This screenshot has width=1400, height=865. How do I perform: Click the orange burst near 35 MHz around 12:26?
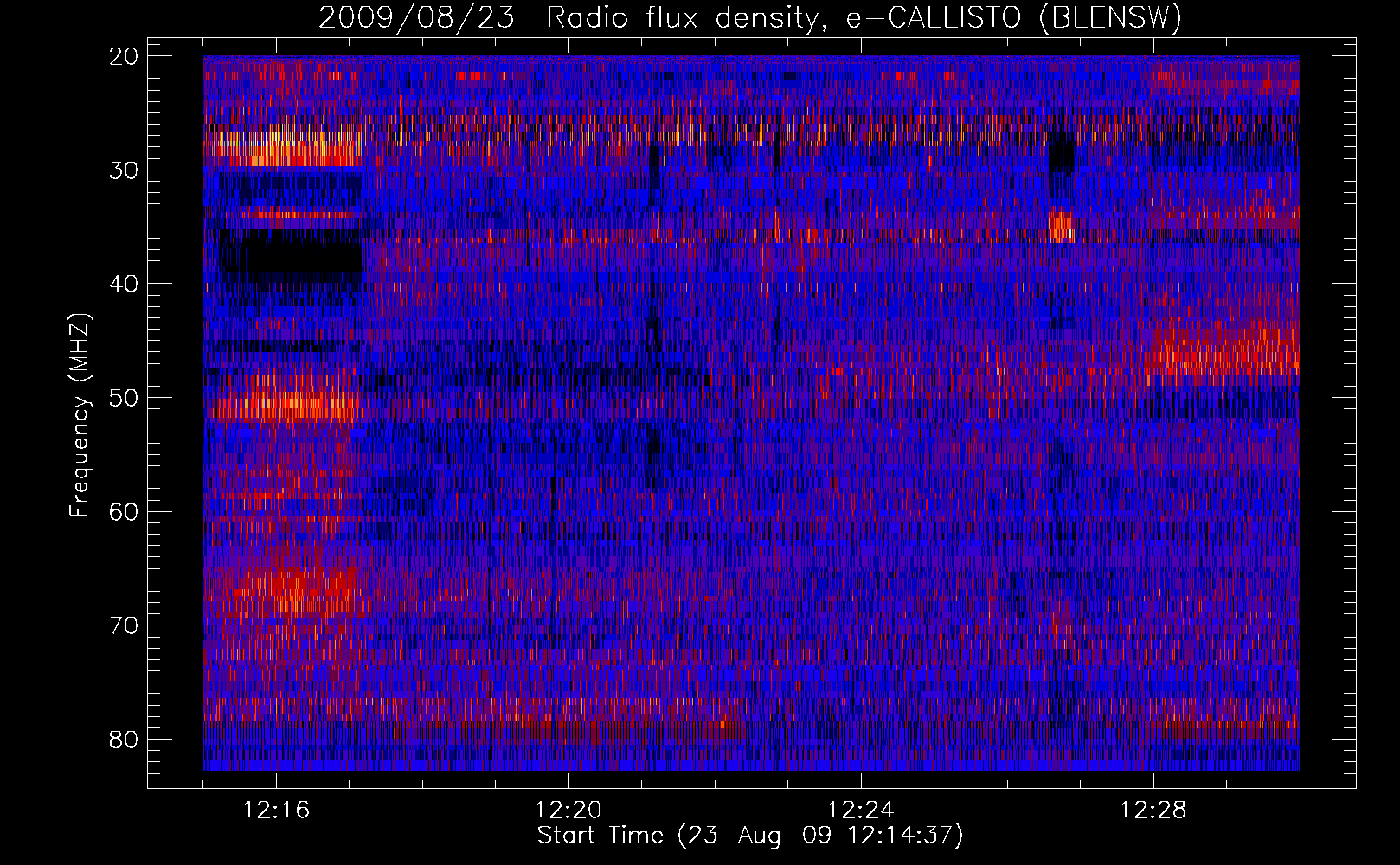pyautogui.click(x=1060, y=226)
